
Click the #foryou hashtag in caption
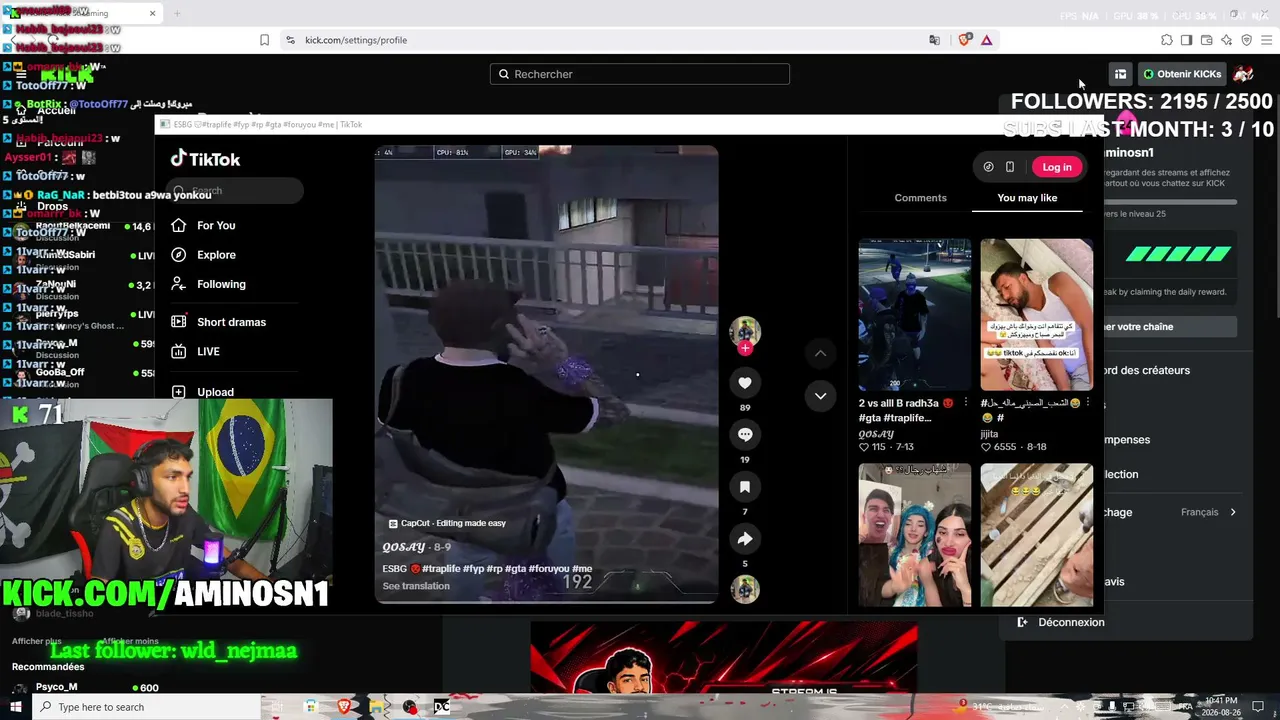pyautogui.click(x=548, y=569)
